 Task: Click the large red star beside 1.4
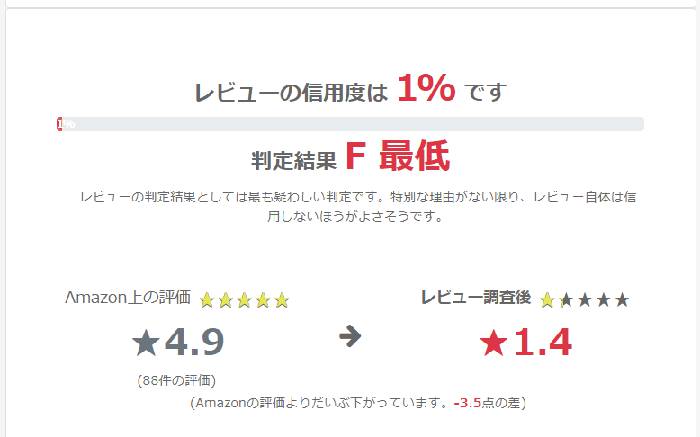[493, 342]
